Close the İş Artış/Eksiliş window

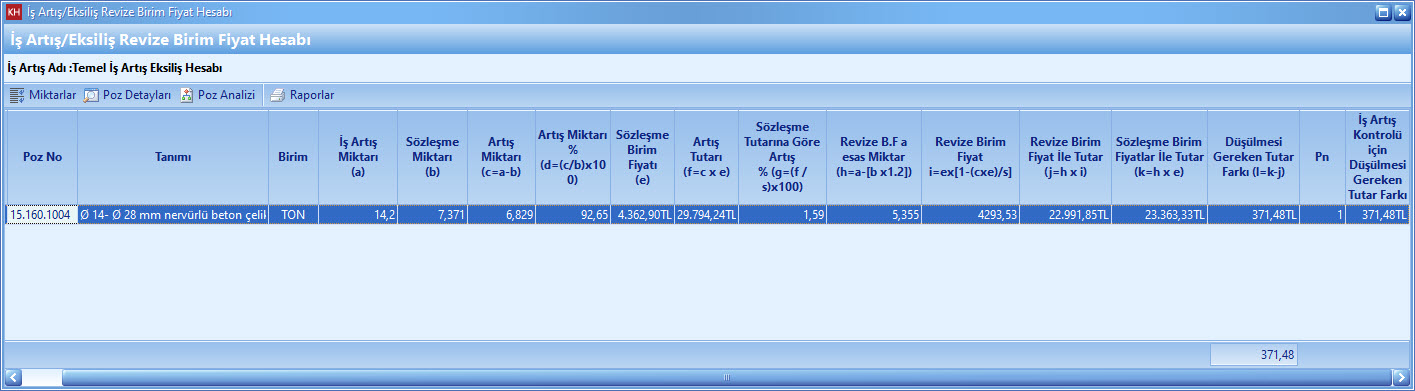[x=1401, y=12]
